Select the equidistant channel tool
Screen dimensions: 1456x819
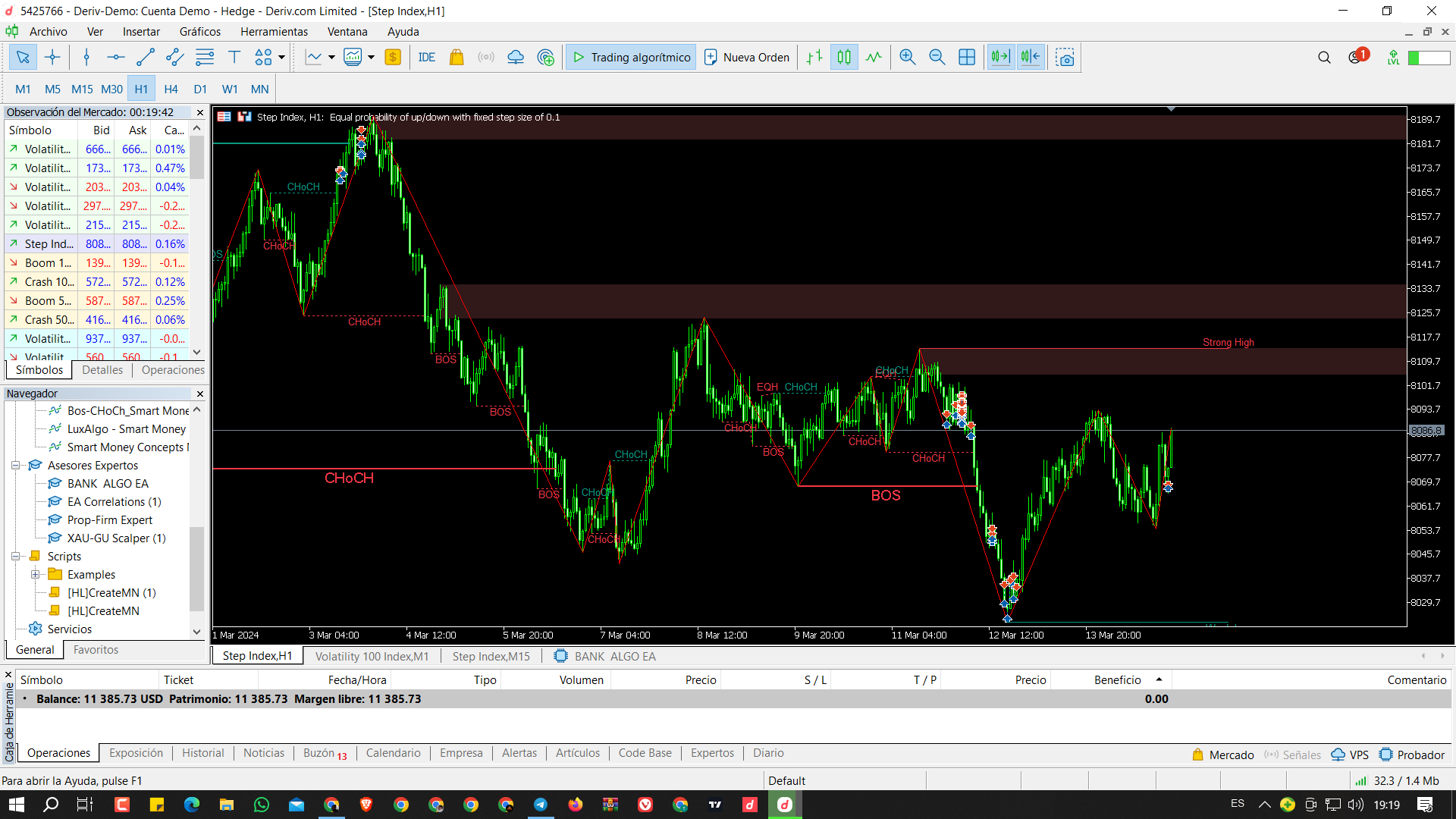coord(174,58)
